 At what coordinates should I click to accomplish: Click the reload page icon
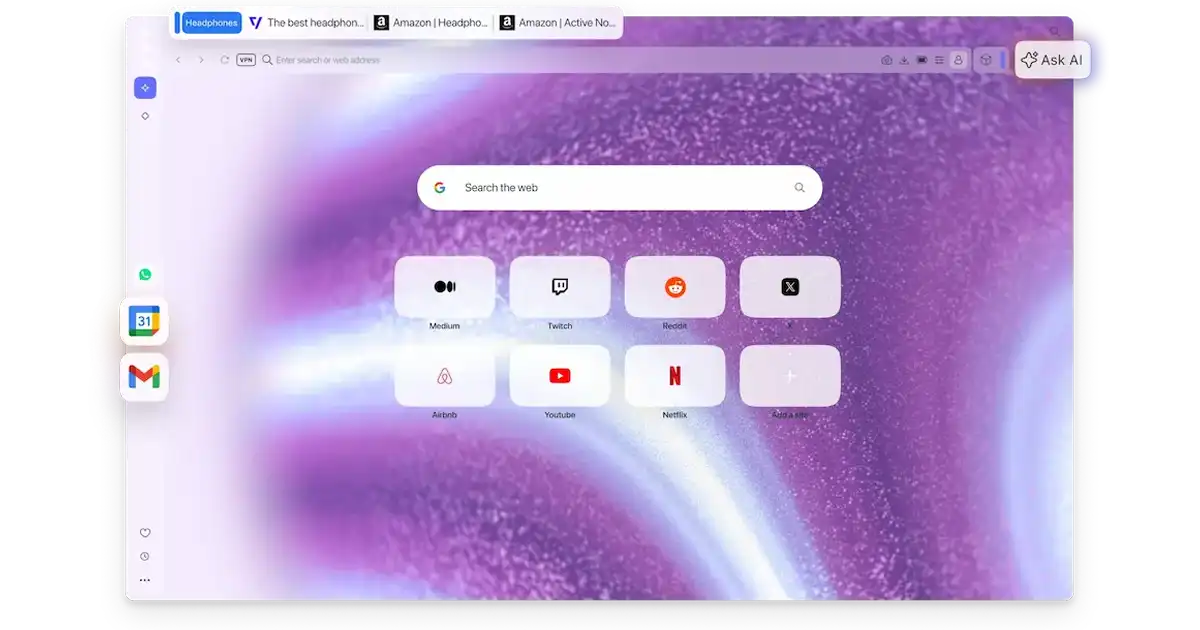click(x=225, y=60)
